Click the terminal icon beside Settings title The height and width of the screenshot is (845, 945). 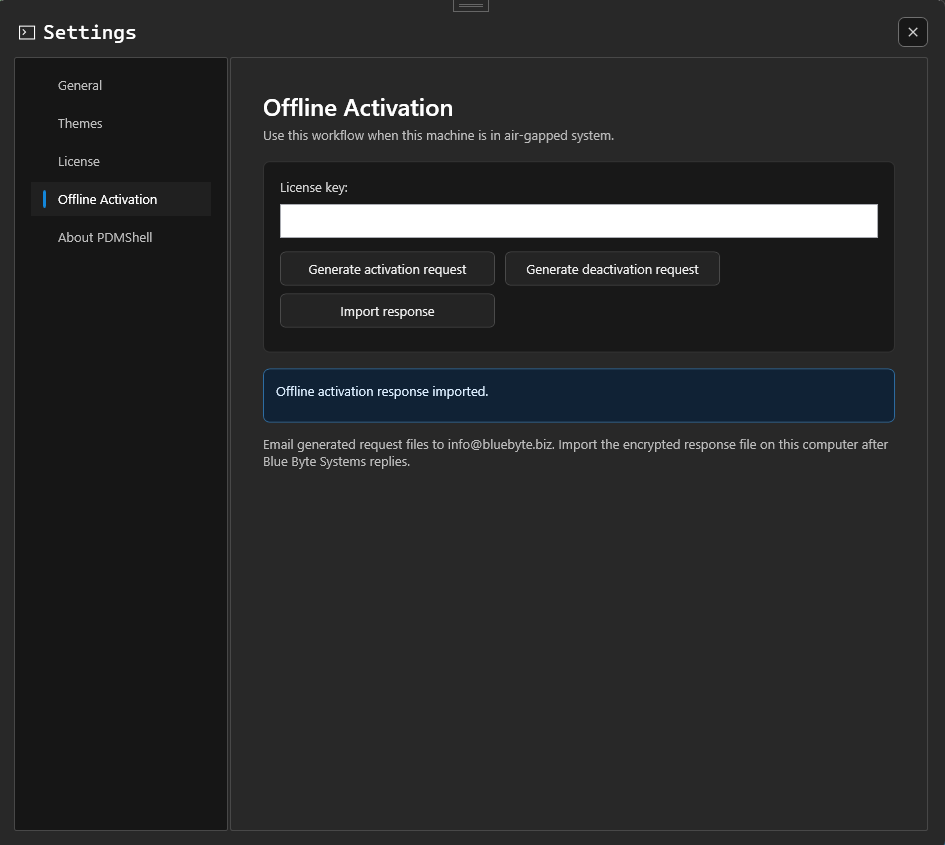pyautogui.click(x=27, y=33)
